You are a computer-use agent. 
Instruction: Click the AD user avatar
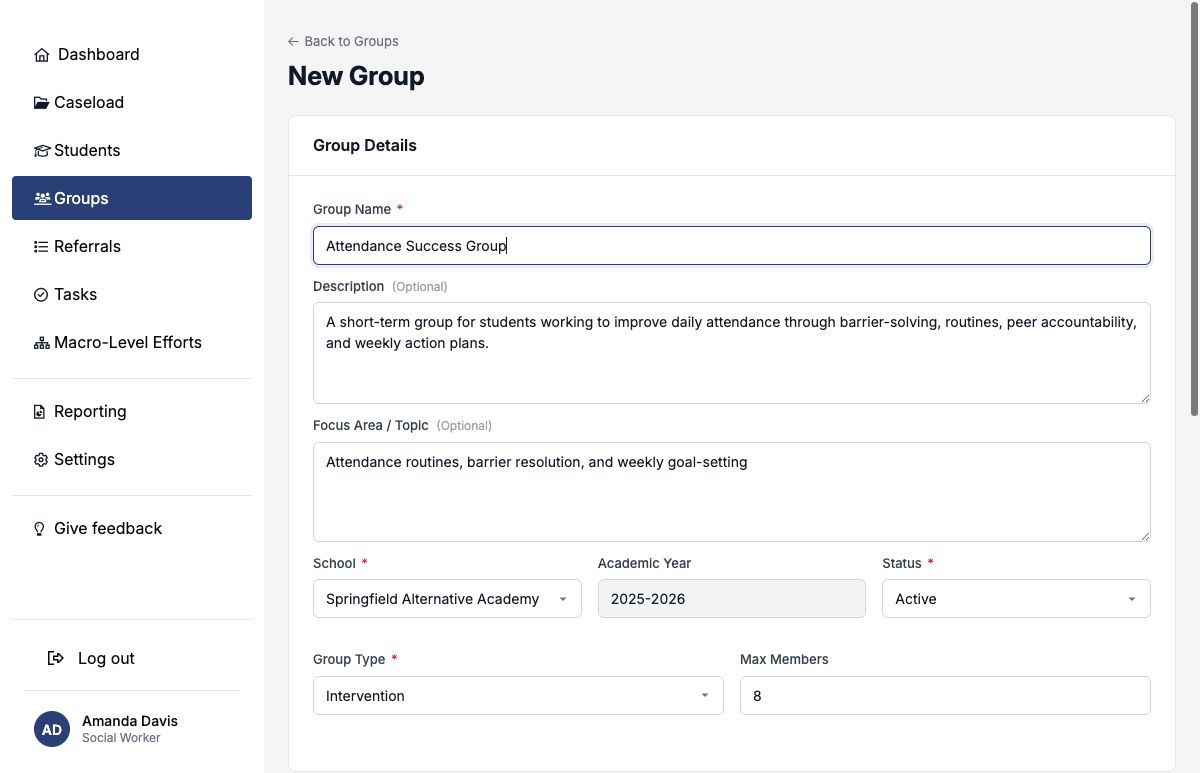coord(52,729)
